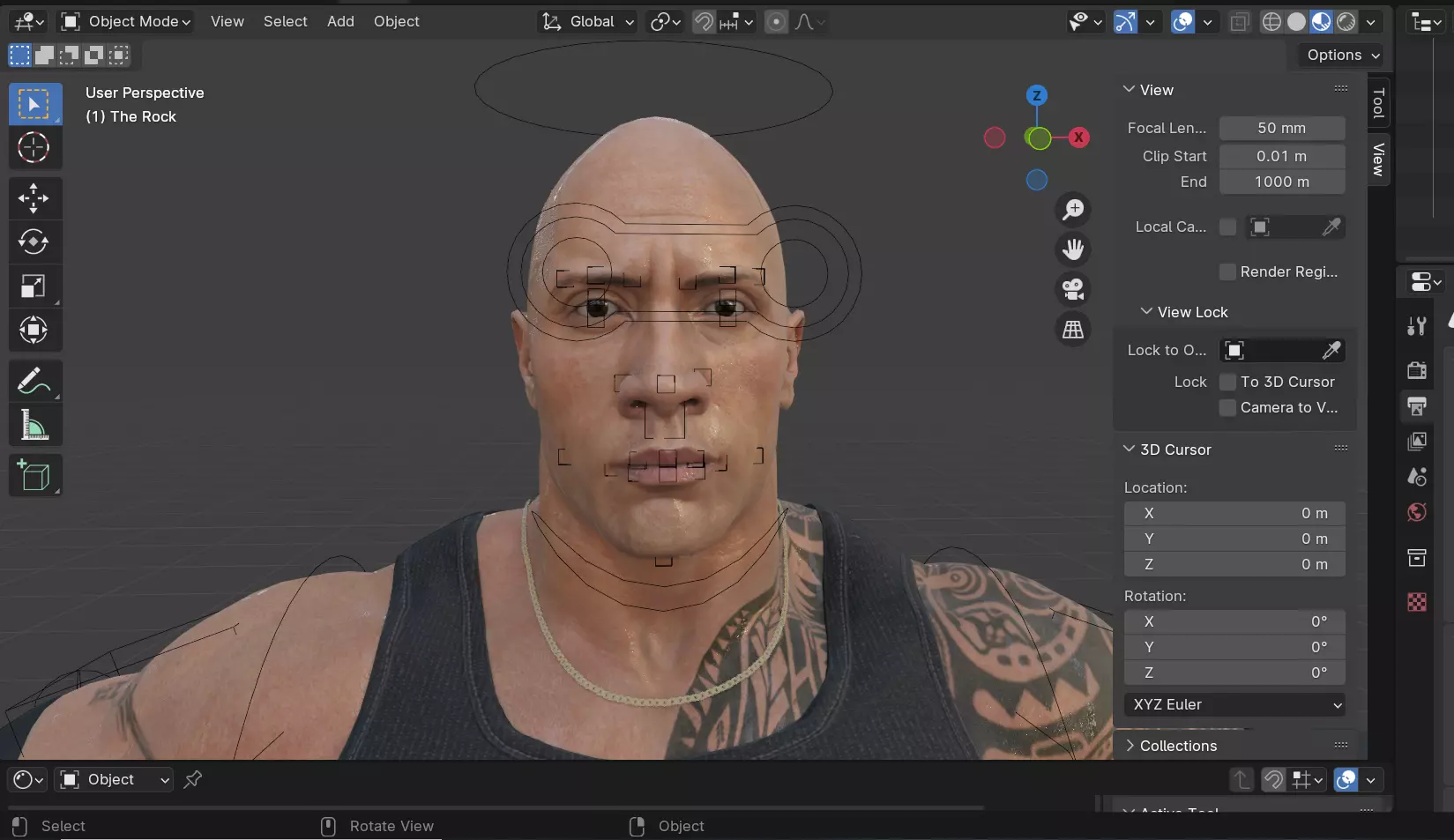This screenshot has height=840, width=1454.
Task: Select the Annotate tool
Action: (x=35, y=381)
